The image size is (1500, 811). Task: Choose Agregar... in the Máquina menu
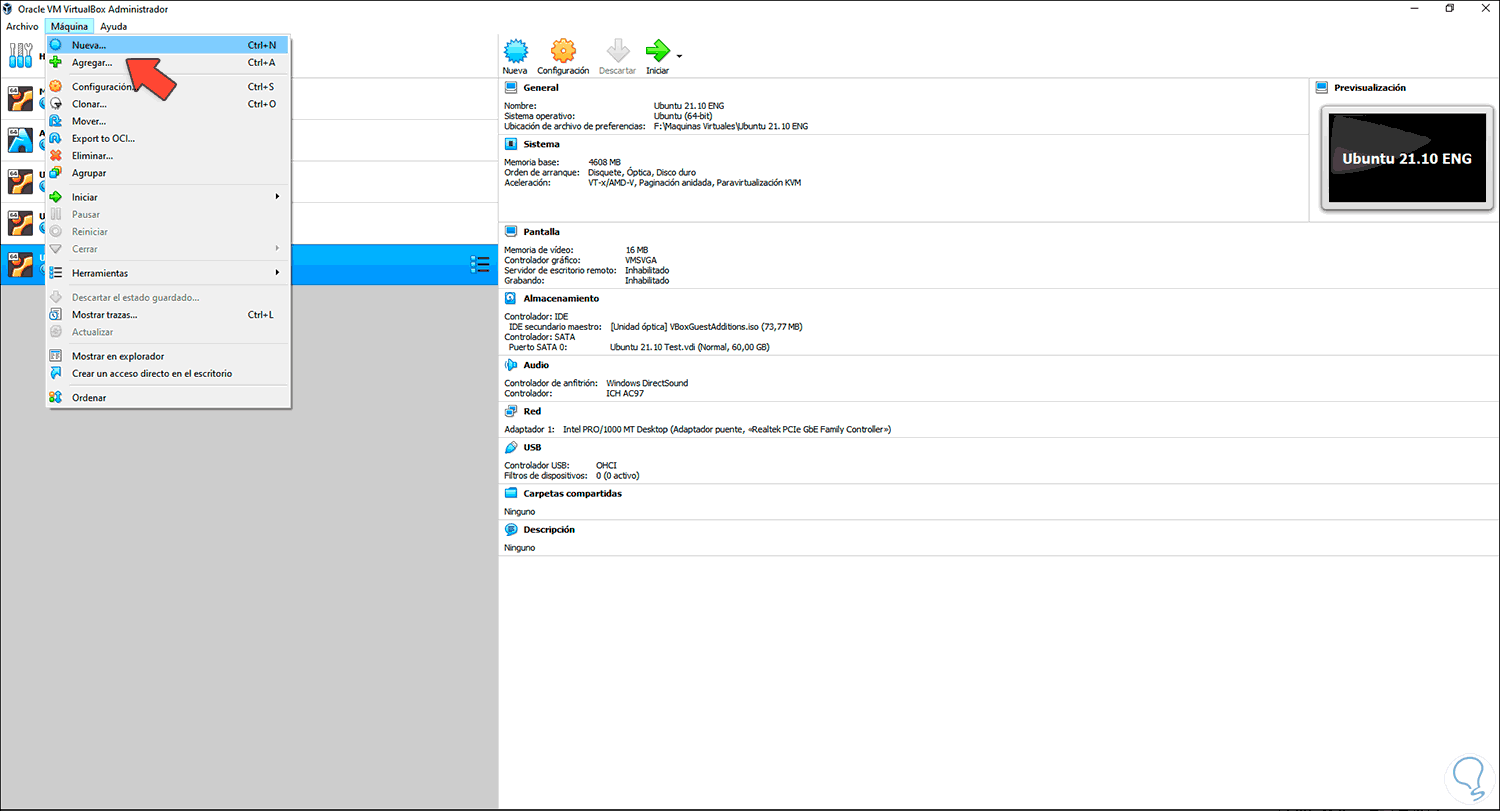168,62
